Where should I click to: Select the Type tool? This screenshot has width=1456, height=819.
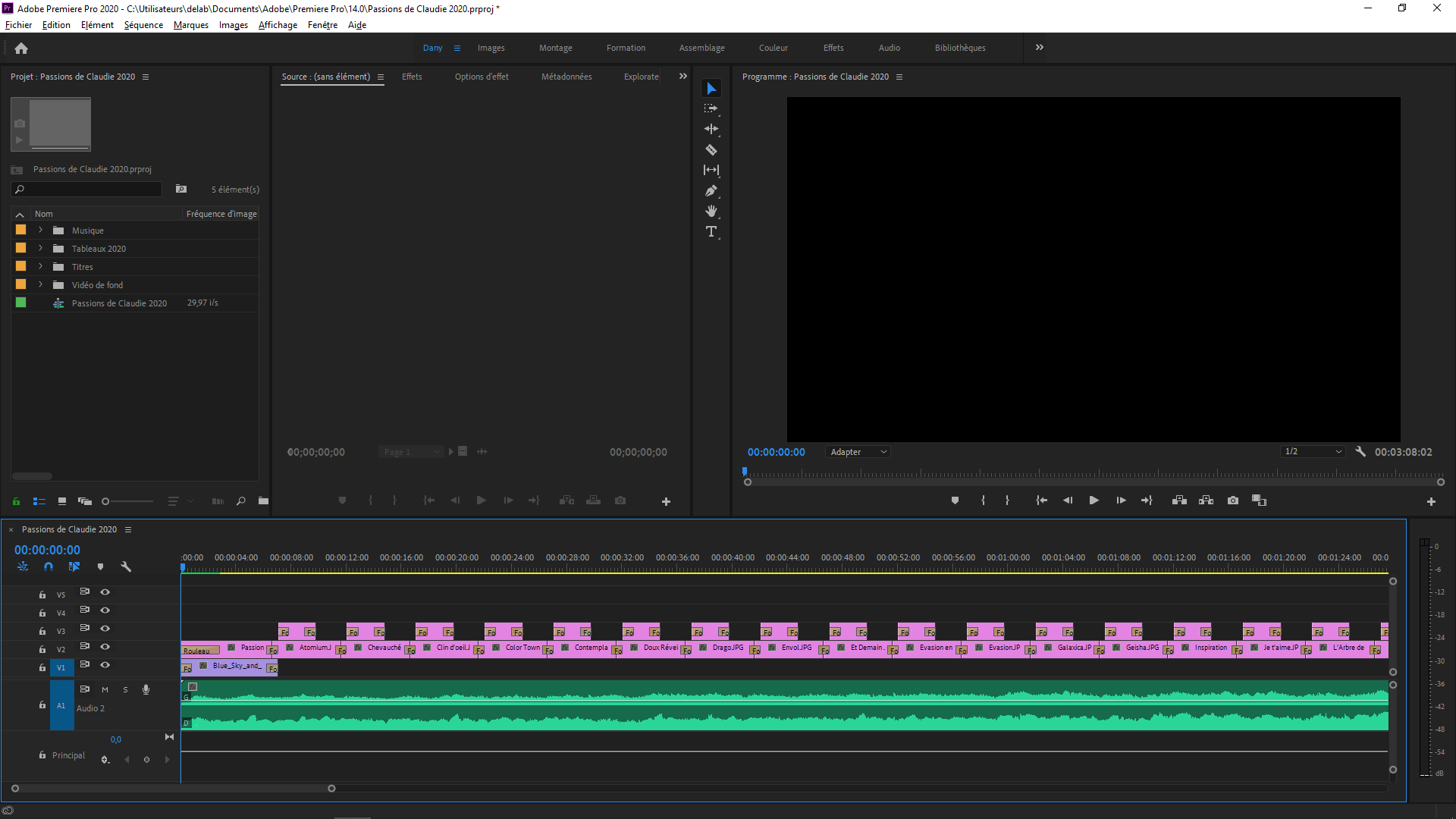(711, 232)
